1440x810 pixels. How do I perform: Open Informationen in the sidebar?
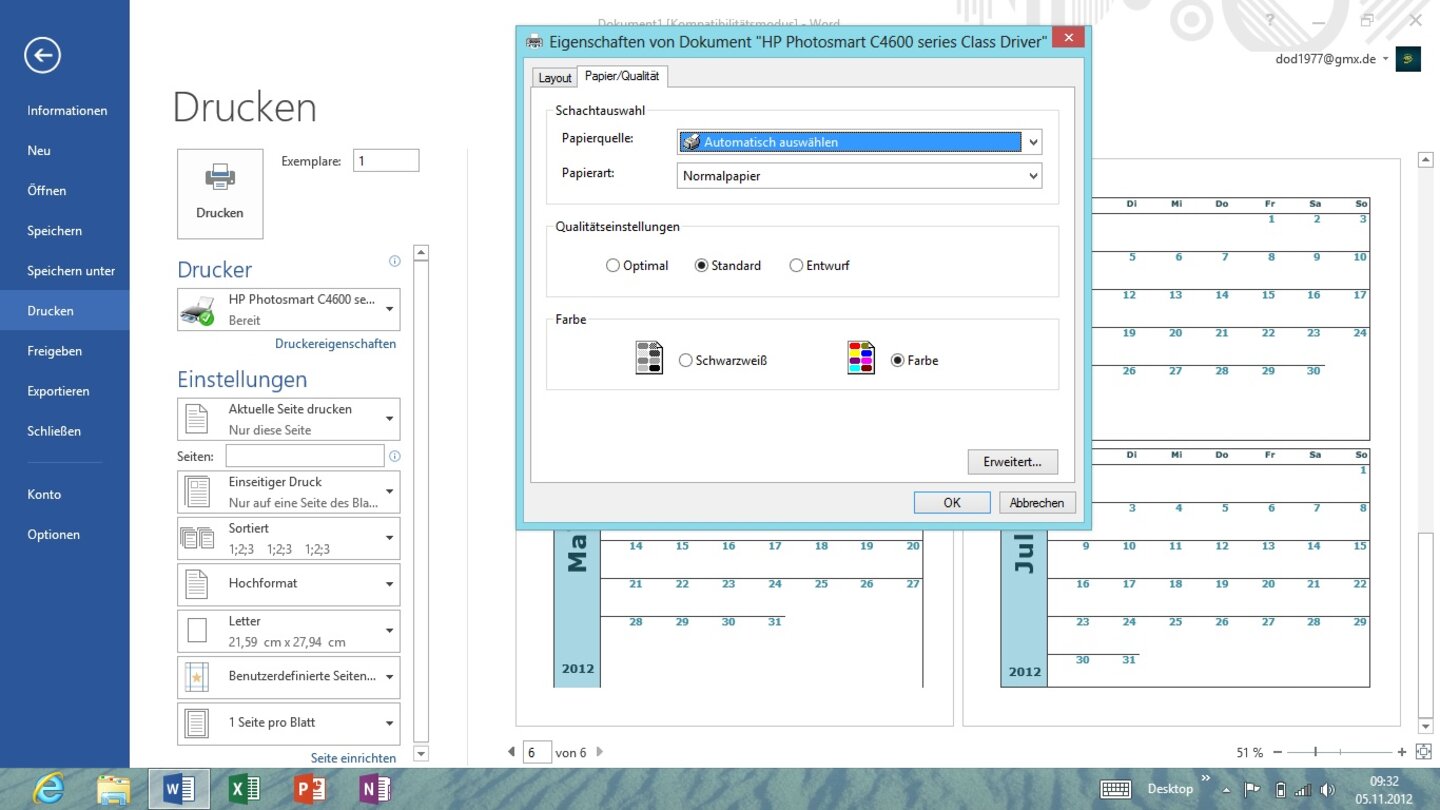[67, 110]
